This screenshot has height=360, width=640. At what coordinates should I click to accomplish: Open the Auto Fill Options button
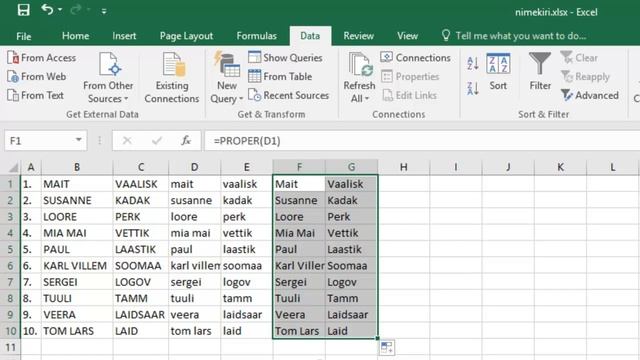pyautogui.click(x=387, y=348)
